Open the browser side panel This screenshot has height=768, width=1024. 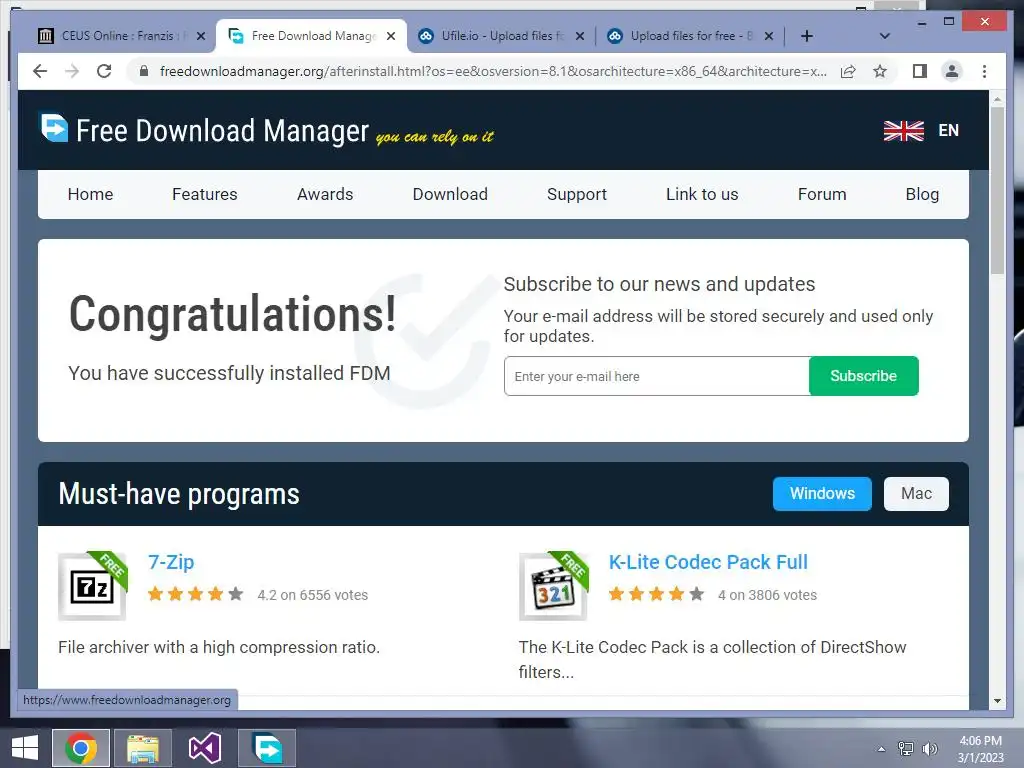coord(920,71)
